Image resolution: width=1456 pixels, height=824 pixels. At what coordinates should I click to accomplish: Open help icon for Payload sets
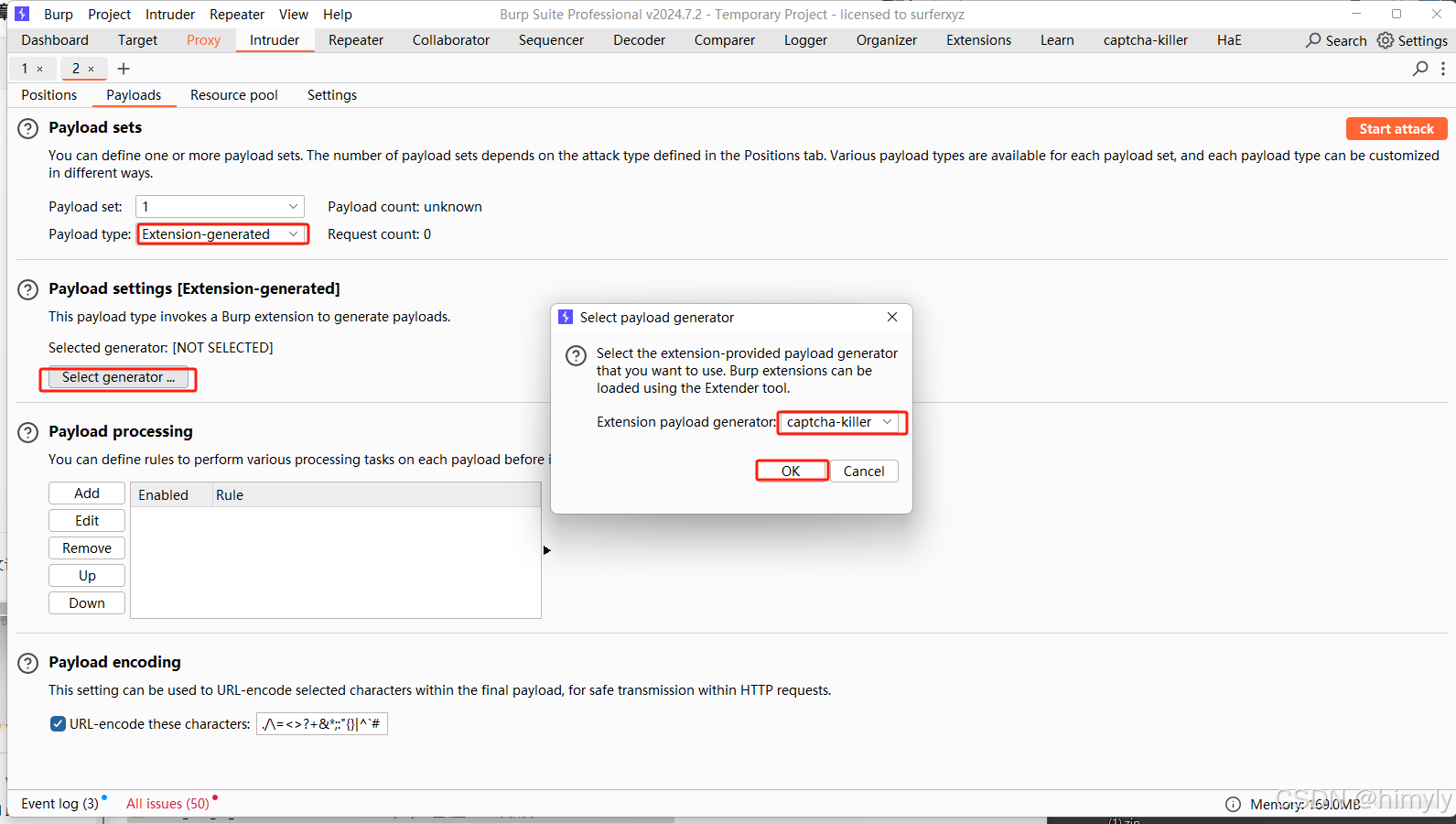click(x=28, y=129)
